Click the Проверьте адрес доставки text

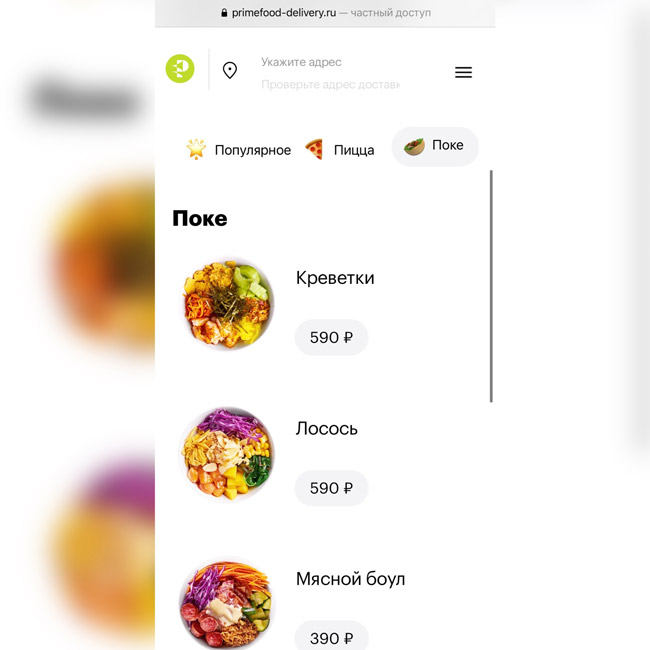click(x=330, y=85)
